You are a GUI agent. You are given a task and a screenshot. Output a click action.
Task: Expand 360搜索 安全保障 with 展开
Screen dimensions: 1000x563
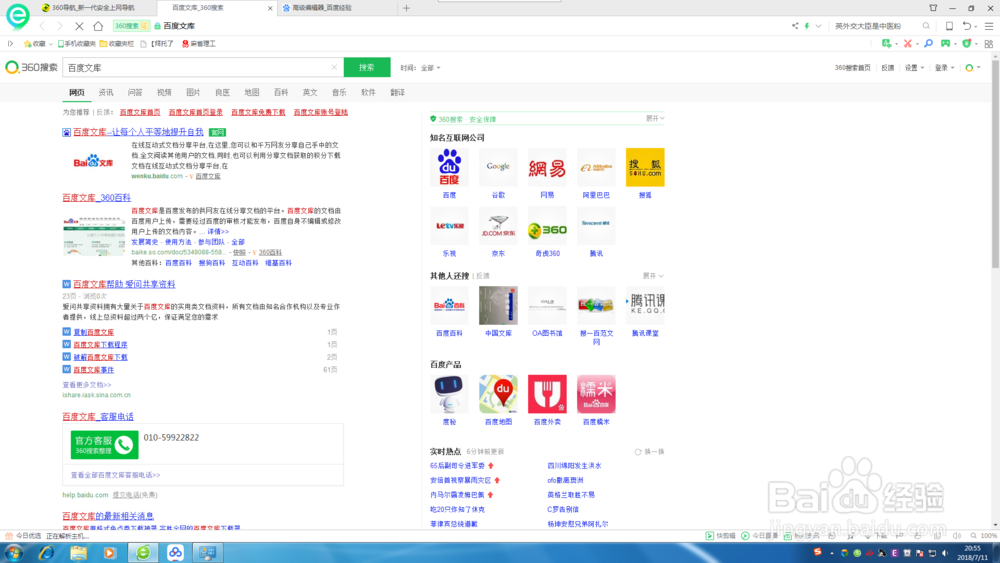click(x=655, y=119)
